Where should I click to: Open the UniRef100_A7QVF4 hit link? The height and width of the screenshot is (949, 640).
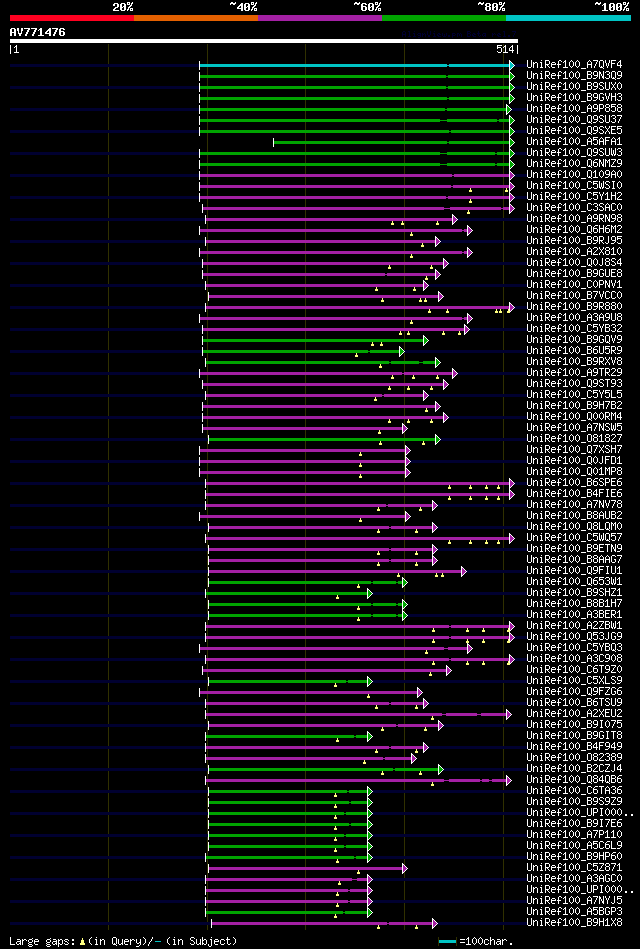click(575, 65)
